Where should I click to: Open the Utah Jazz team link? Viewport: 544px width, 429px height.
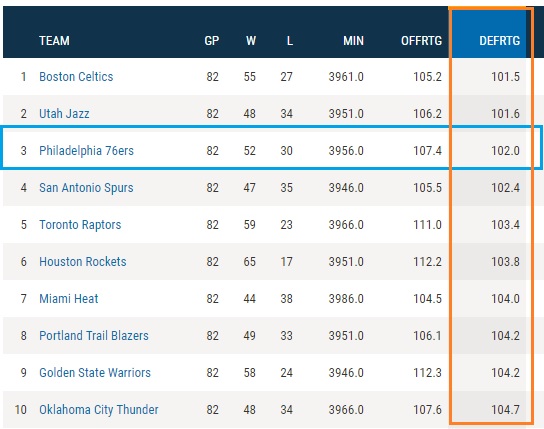(64, 114)
